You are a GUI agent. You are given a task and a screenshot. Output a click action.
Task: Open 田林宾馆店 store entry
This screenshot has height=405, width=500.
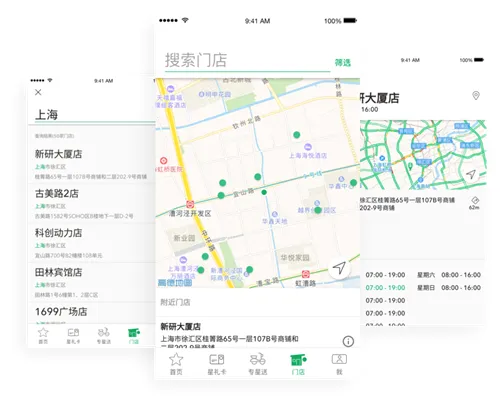(92, 282)
